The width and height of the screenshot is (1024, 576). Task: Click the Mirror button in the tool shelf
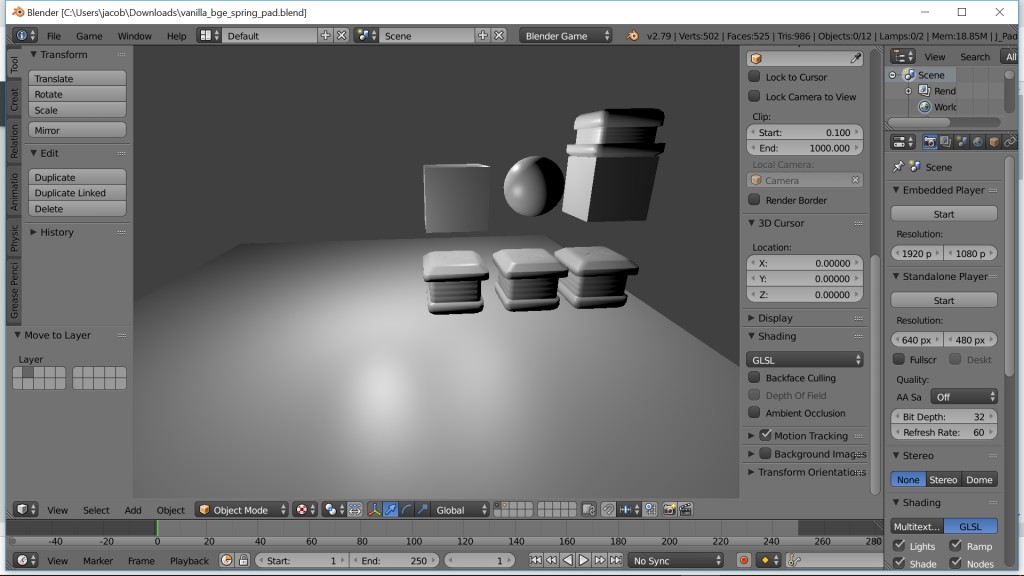[x=76, y=129]
